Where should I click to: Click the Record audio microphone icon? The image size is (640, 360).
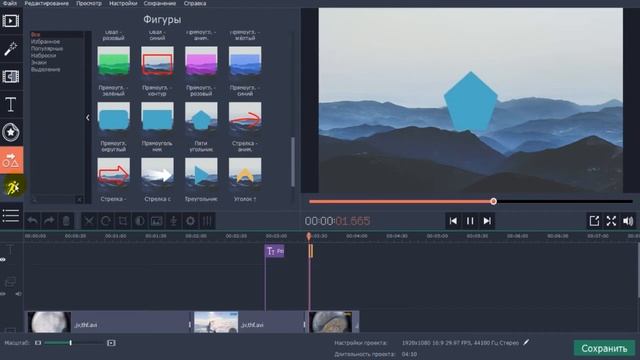[173, 221]
